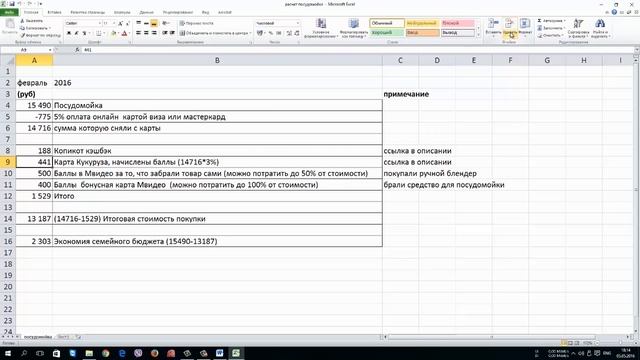Select the orange Ввод cell style swatch
This screenshot has width=640, height=360.
pyautogui.click(x=422, y=33)
